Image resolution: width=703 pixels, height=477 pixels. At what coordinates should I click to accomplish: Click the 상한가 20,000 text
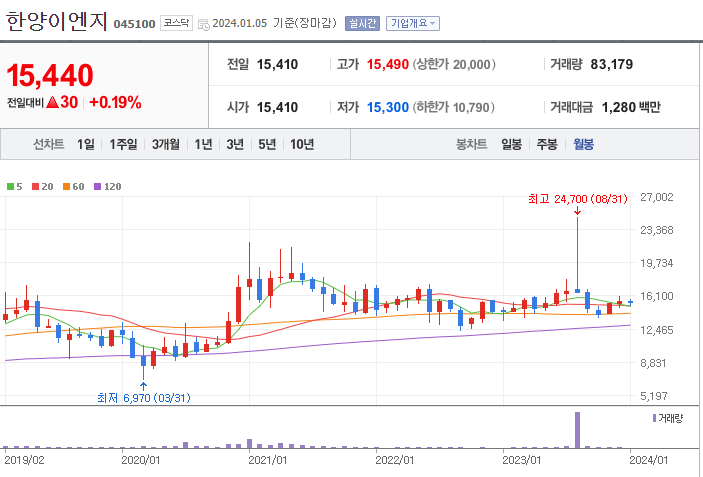[x=454, y=65]
